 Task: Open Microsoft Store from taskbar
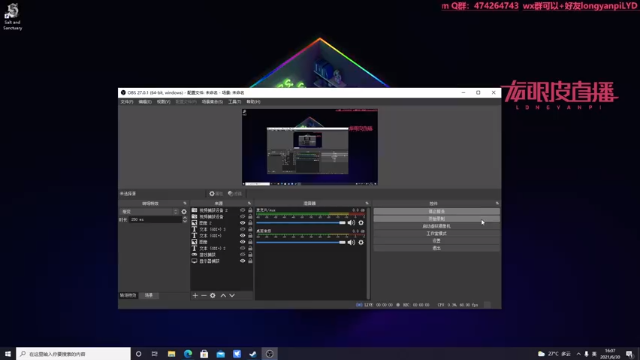(x=204, y=354)
